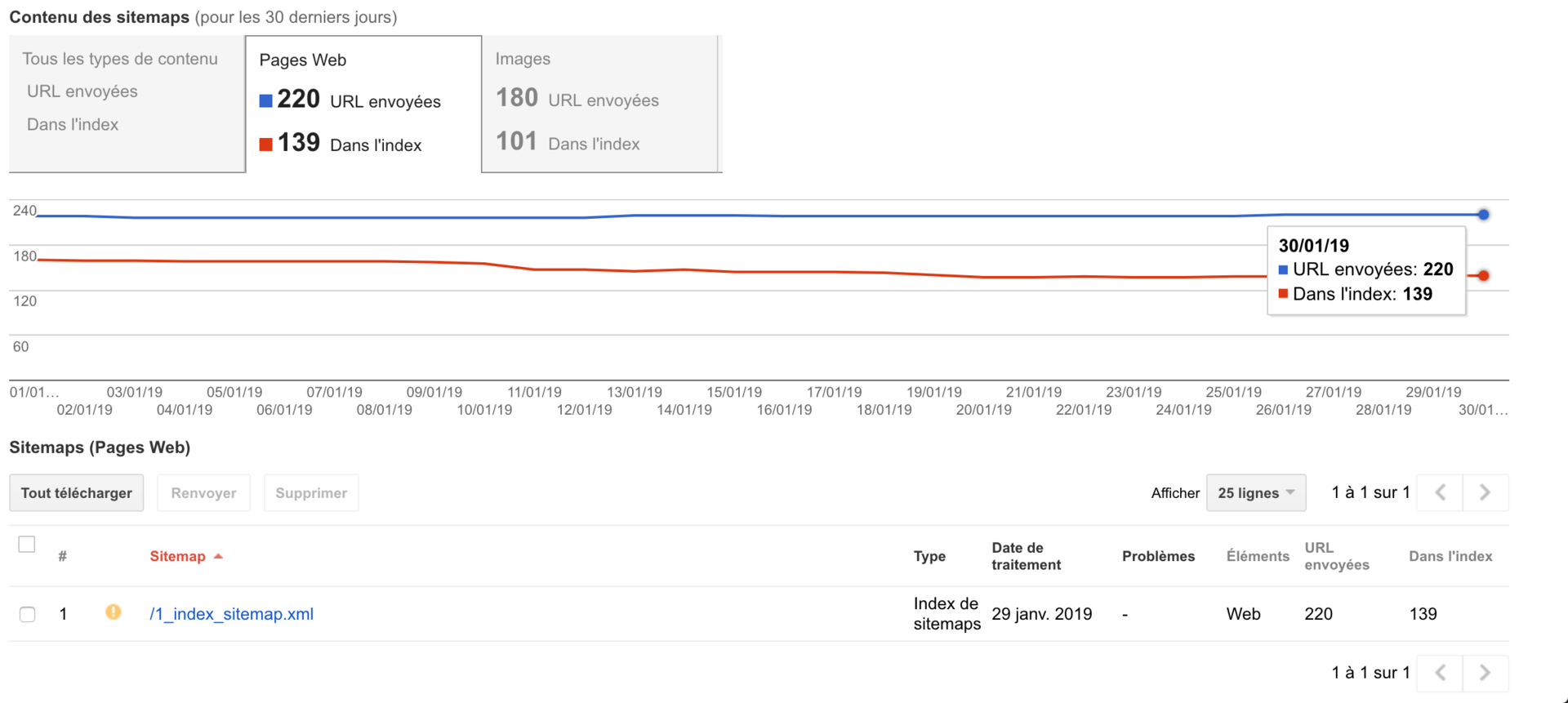
Task: Click the Supprimer button
Action: (x=311, y=492)
